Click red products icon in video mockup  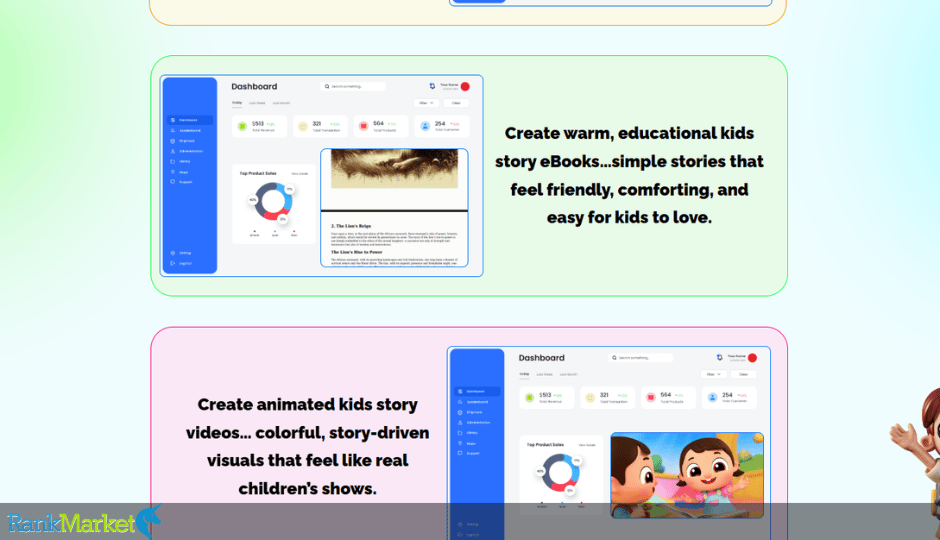click(650, 397)
